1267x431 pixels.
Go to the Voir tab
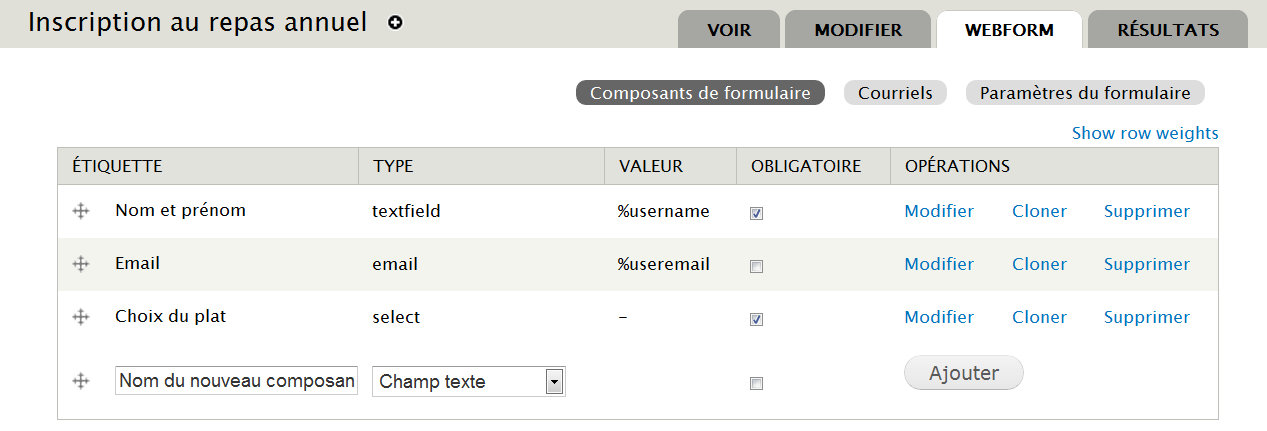(x=729, y=30)
